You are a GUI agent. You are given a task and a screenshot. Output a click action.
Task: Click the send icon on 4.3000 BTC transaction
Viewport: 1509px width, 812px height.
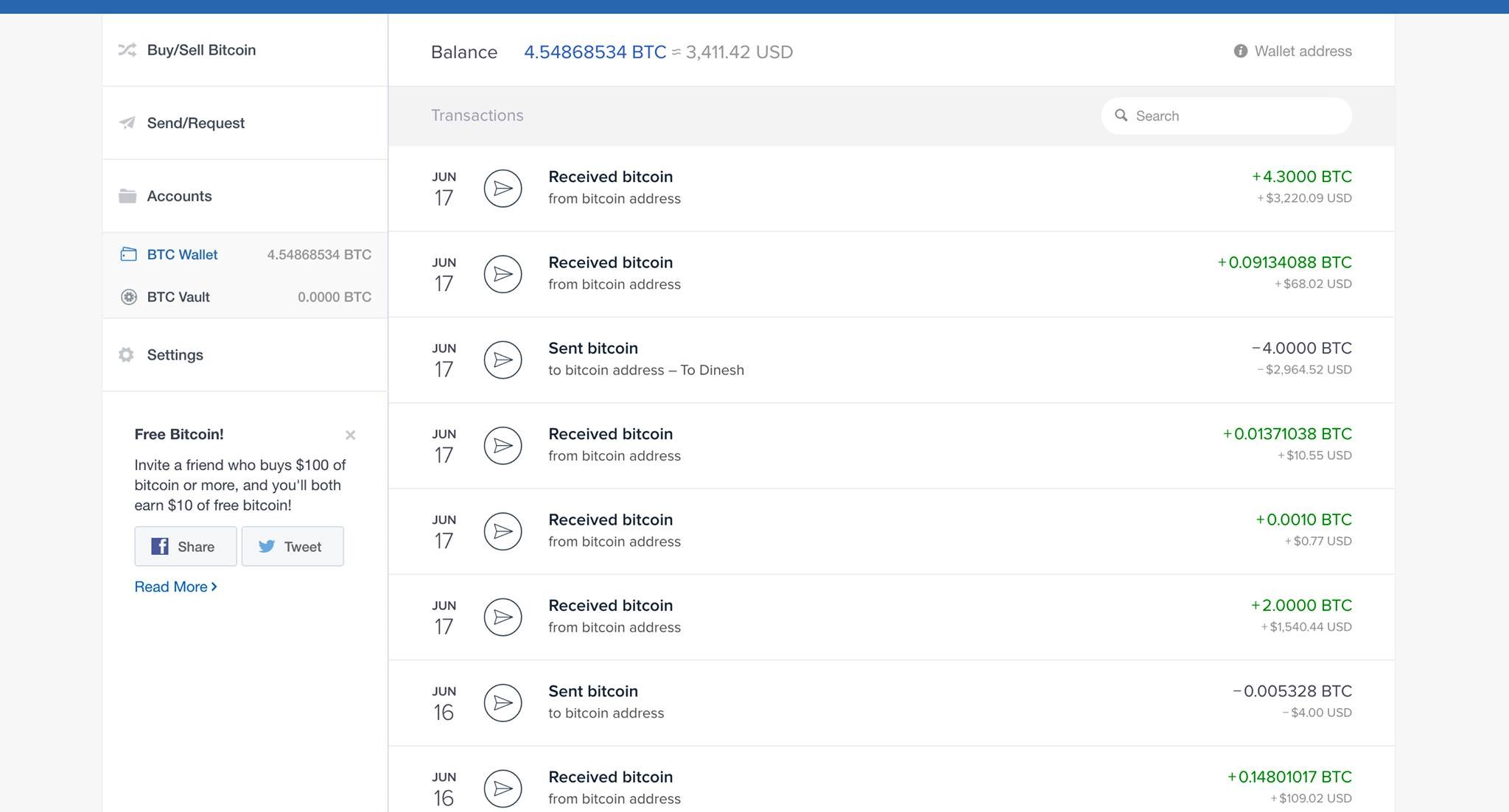point(503,189)
